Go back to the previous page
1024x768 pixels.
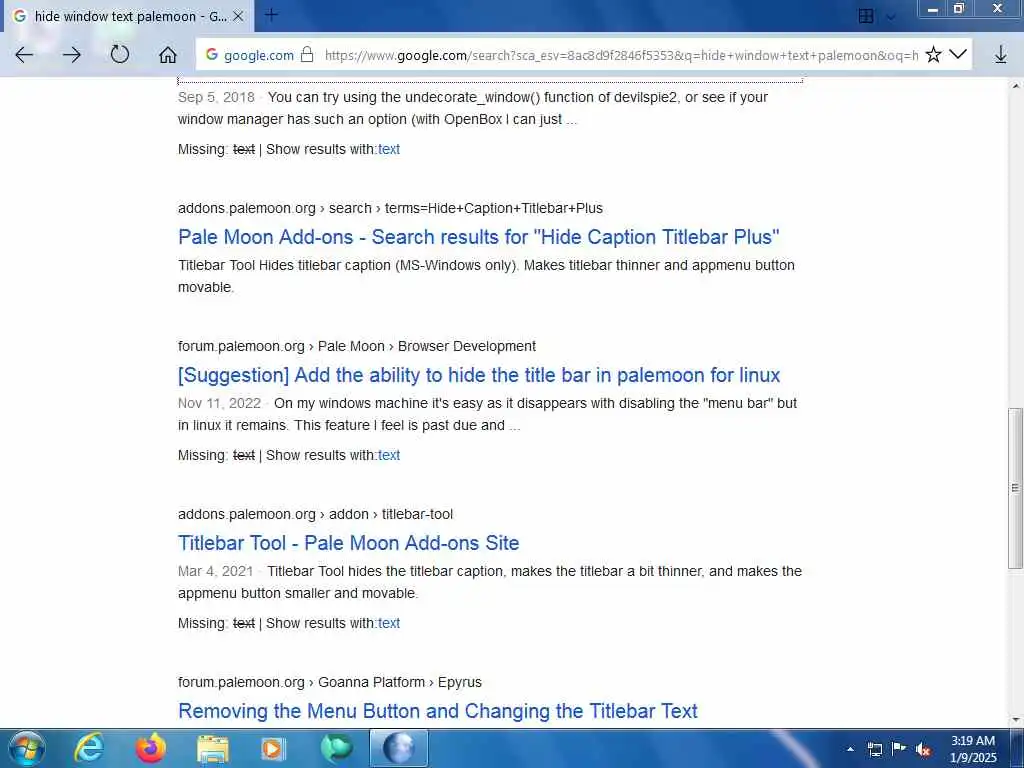tap(24, 55)
